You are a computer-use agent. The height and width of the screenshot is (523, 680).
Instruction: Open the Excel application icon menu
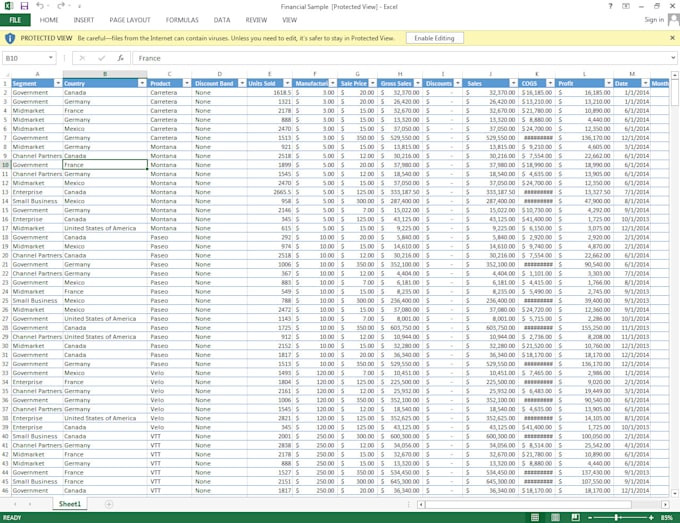pos(9,6)
